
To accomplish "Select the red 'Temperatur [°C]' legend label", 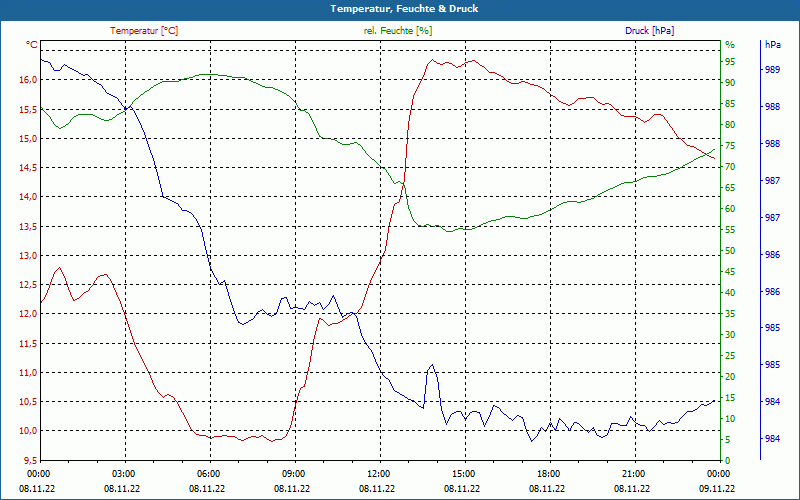I will click(144, 31).
